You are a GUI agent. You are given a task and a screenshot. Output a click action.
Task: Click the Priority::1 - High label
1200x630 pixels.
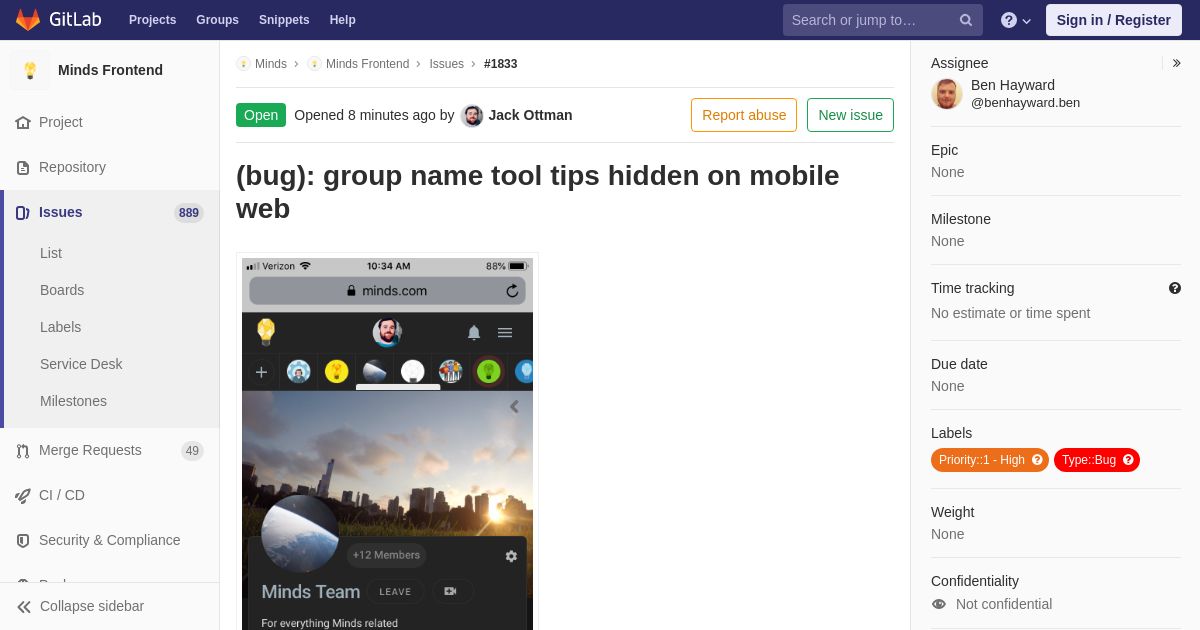(981, 460)
